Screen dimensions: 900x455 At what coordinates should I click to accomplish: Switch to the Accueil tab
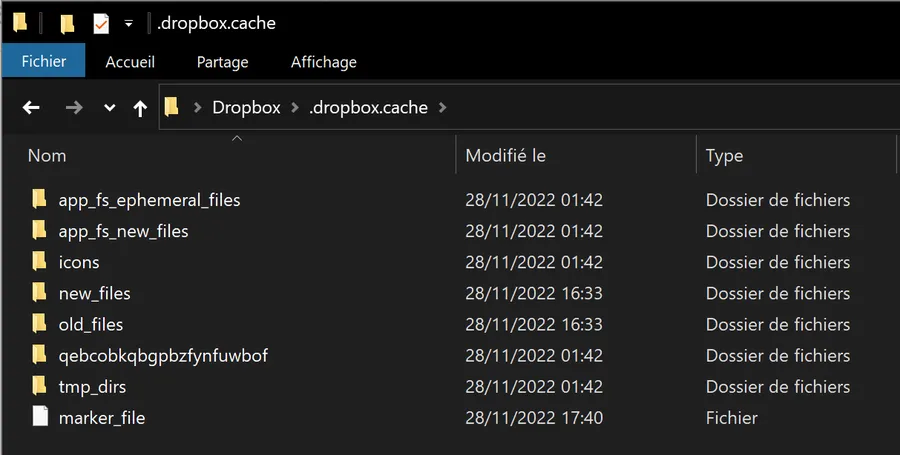130,62
